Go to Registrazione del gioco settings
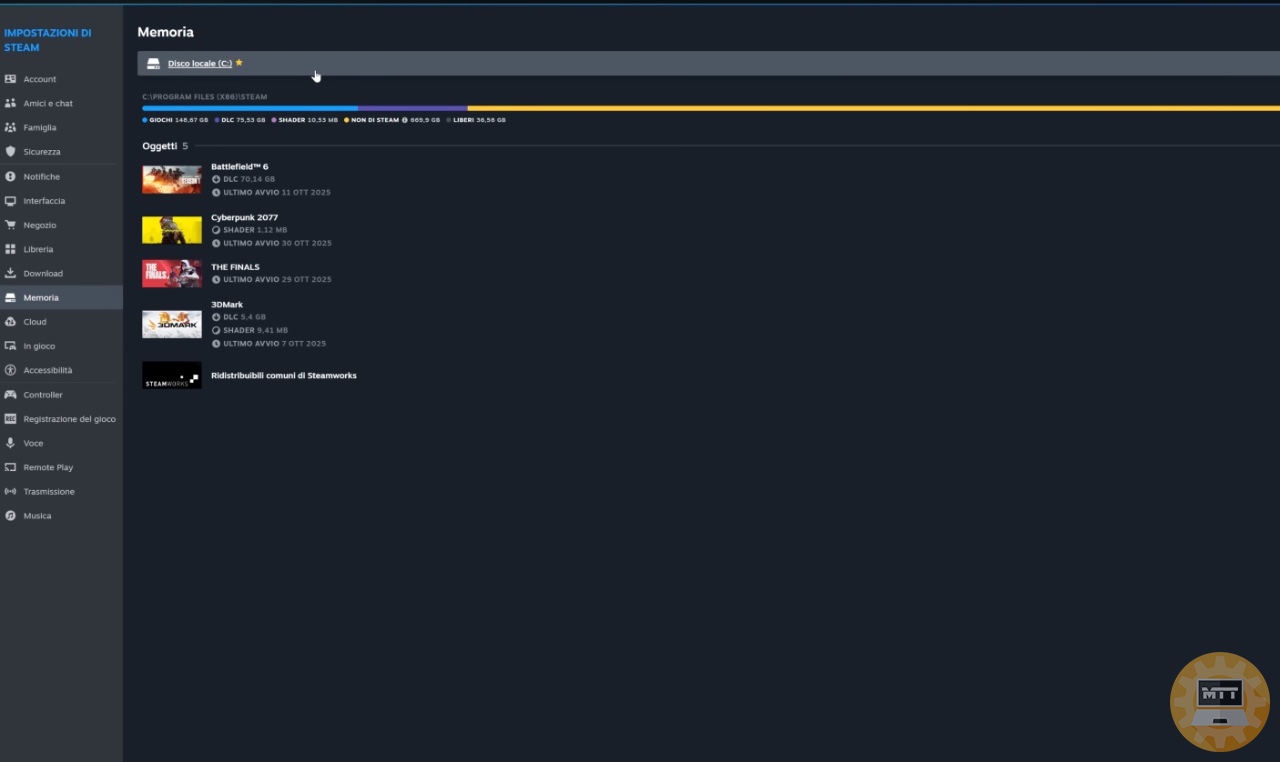This screenshot has width=1280, height=762. coord(69,419)
